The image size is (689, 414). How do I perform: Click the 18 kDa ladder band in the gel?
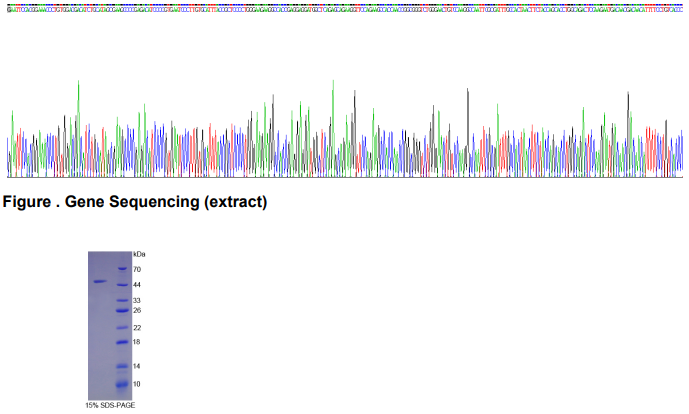pyautogui.click(x=121, y=342)
